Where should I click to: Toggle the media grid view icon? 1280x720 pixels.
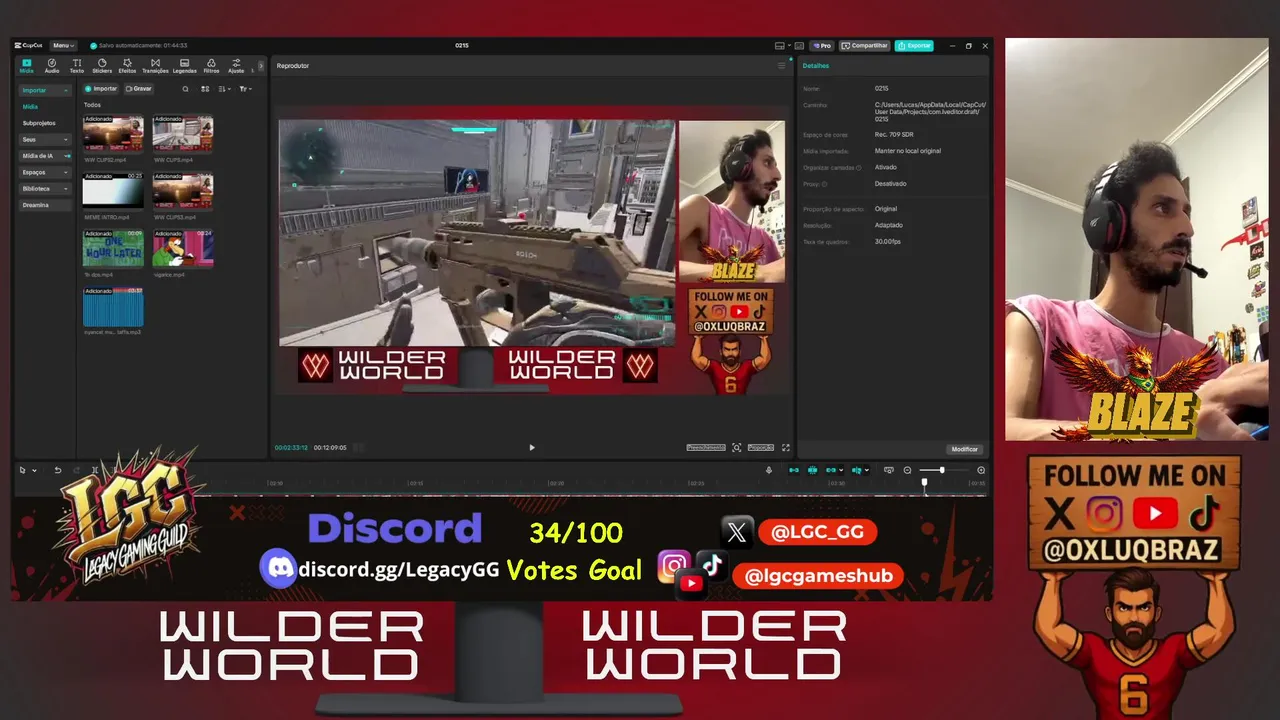(205, 89)
